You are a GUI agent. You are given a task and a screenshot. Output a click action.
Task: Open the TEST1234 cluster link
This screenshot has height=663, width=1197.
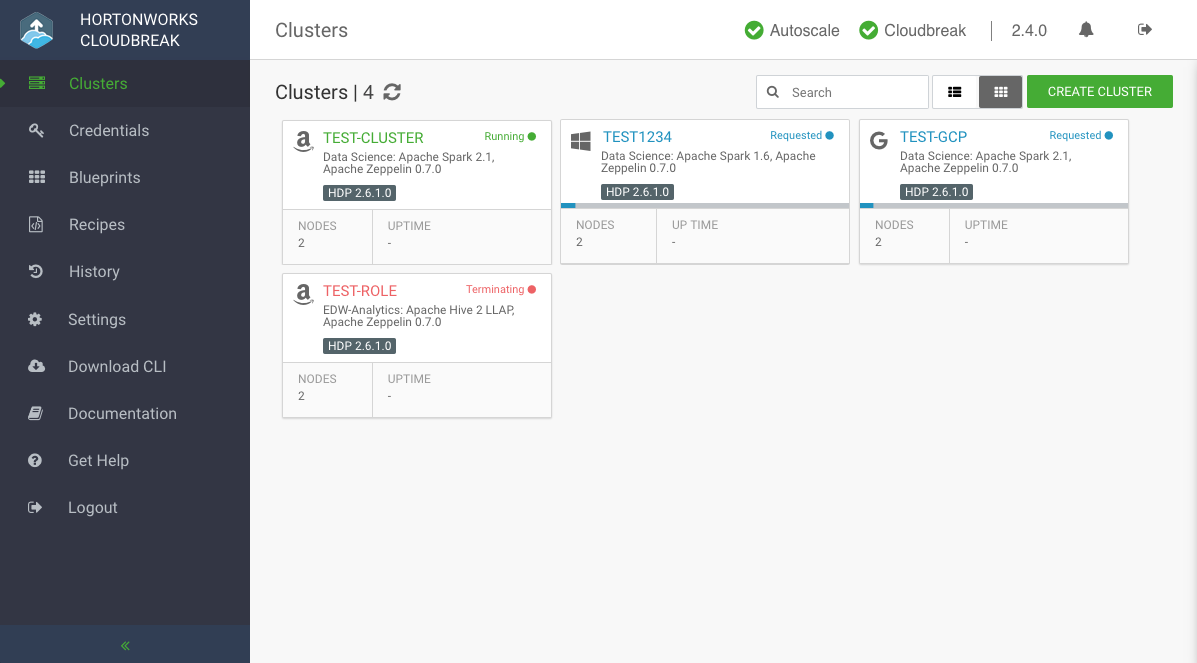coord(637,137)
